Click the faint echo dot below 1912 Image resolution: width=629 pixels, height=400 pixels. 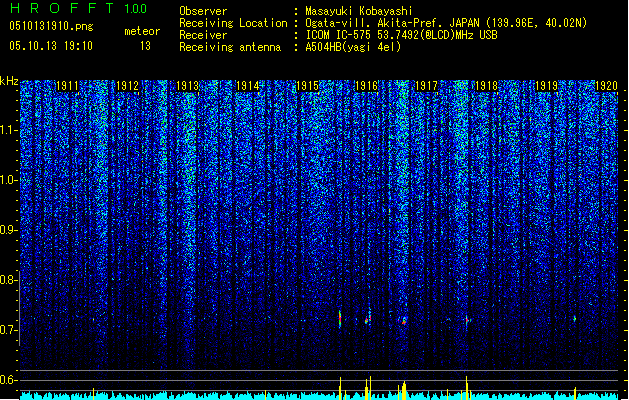tap(93, 319)
